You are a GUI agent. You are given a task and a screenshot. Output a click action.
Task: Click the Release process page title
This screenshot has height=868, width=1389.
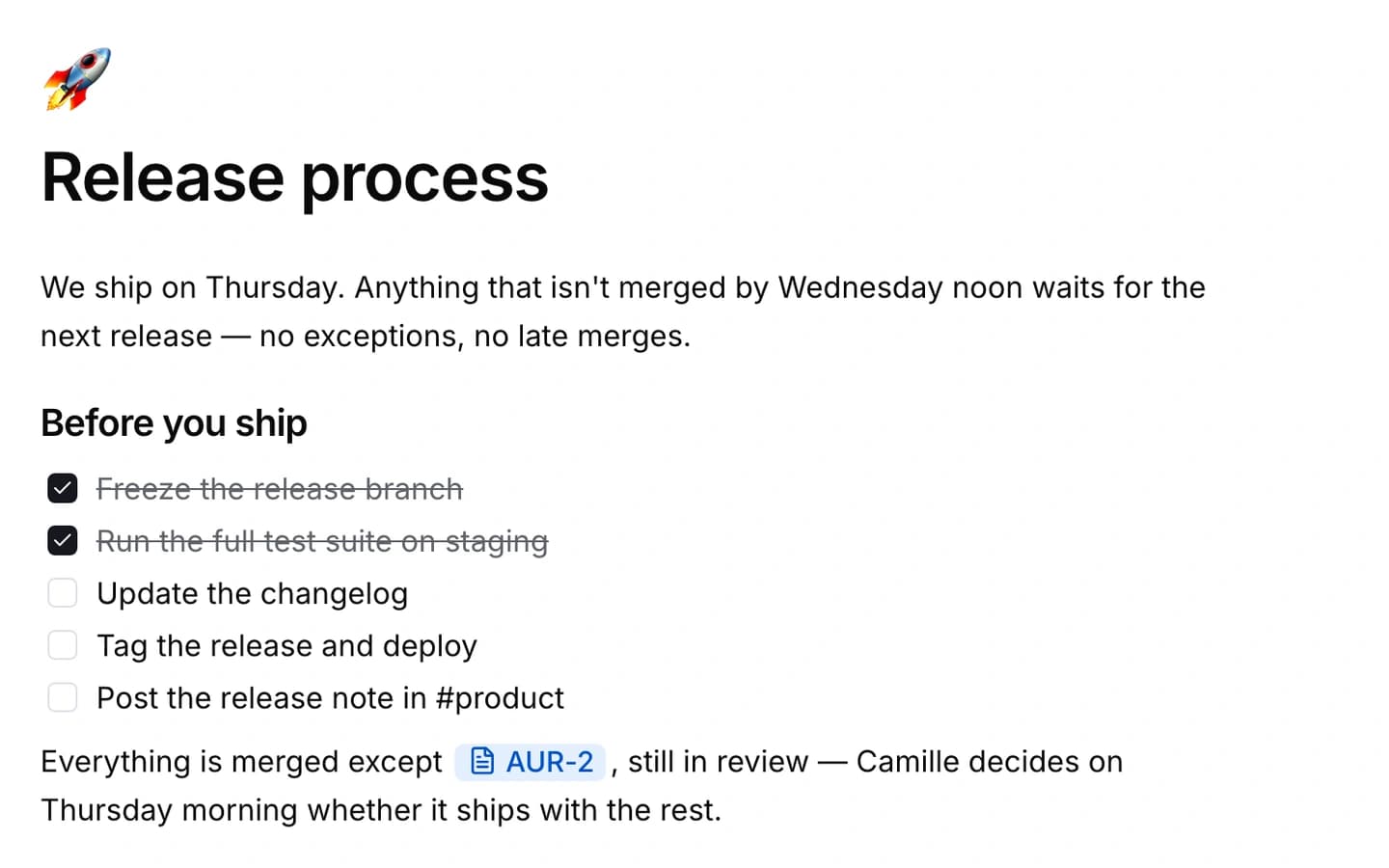click(x=294, y=178)
